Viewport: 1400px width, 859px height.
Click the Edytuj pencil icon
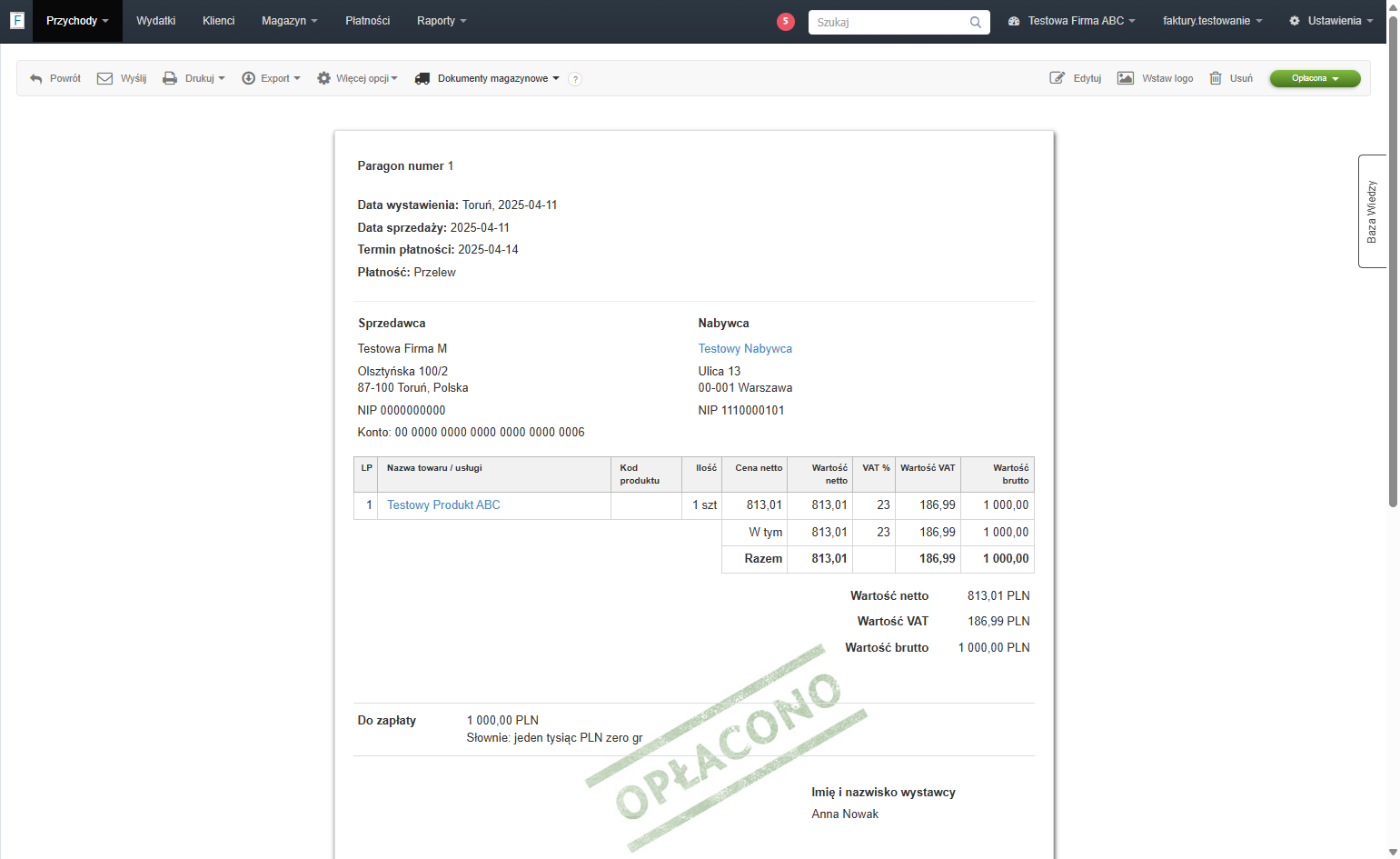pyautogui.click(x=1057, y=78)
